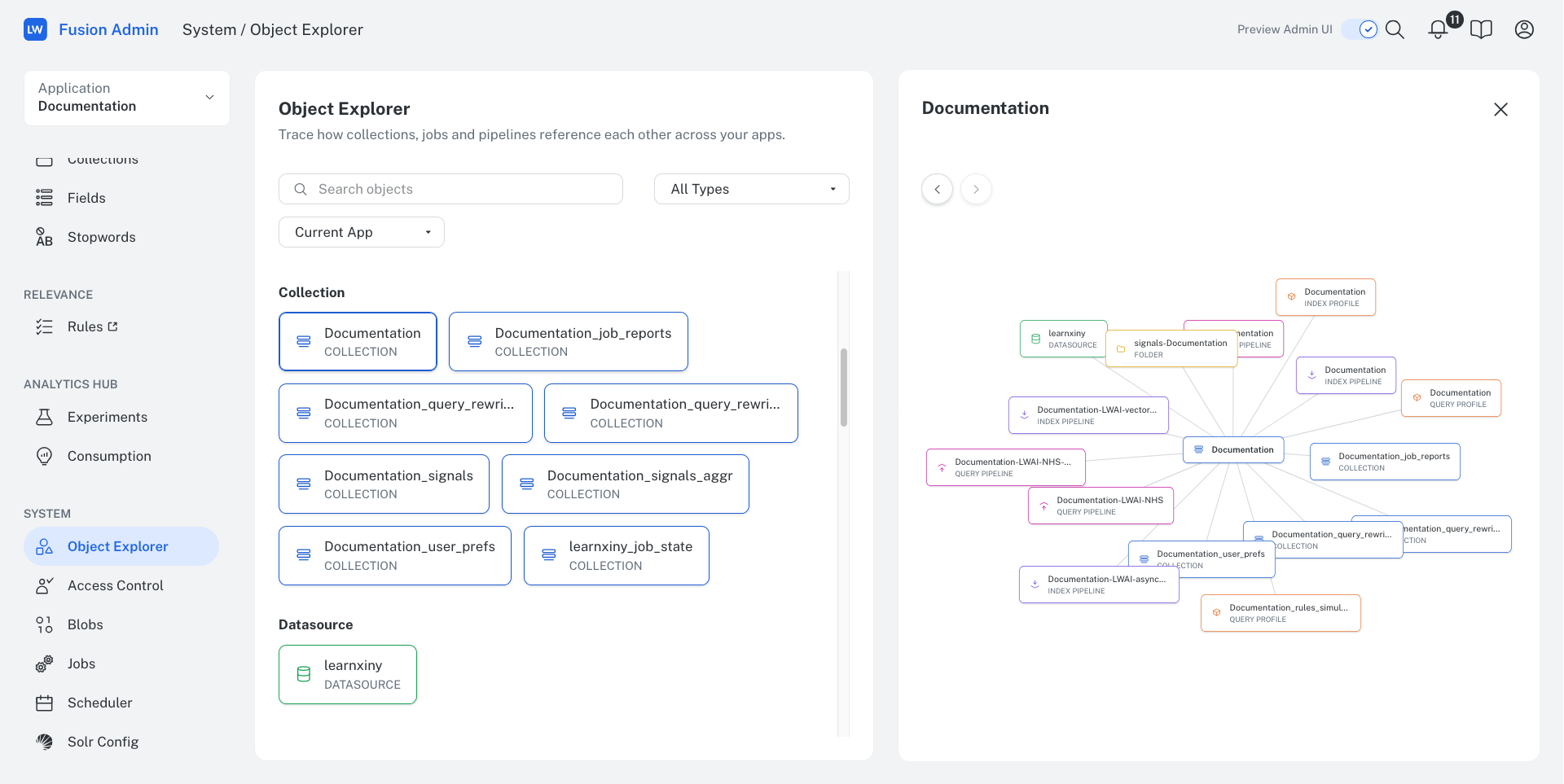Click the Search objects input field
Viewport: 1564px width, 784px height.
point(450,189)
